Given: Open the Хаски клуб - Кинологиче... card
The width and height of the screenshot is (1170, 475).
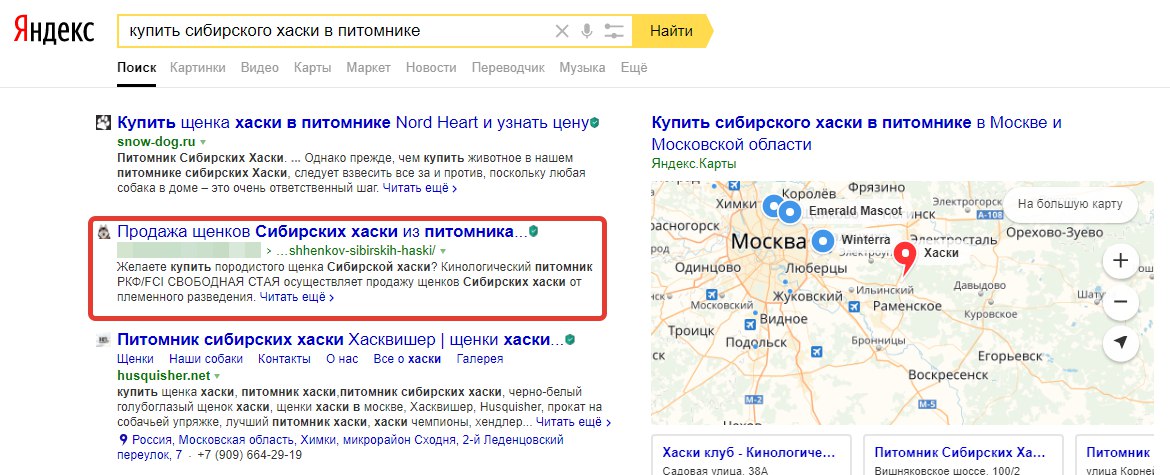Looking at the screenshot, I should (751, 454).
